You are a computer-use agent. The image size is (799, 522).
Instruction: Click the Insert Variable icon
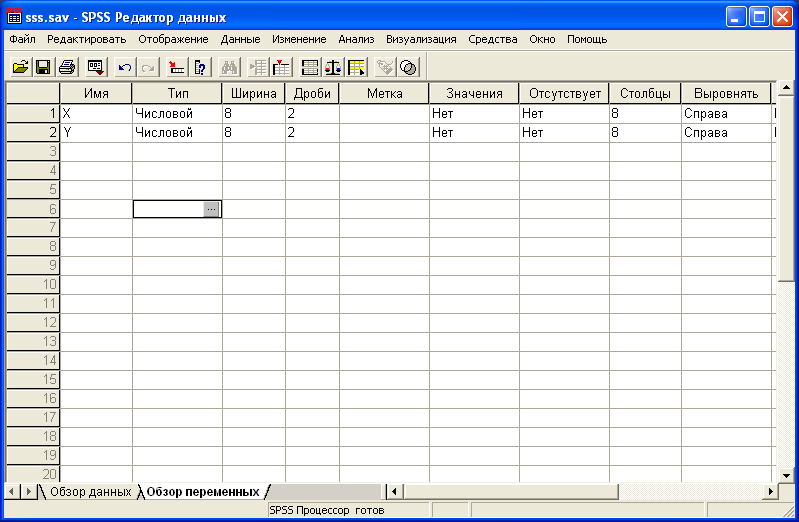point(281,67)
